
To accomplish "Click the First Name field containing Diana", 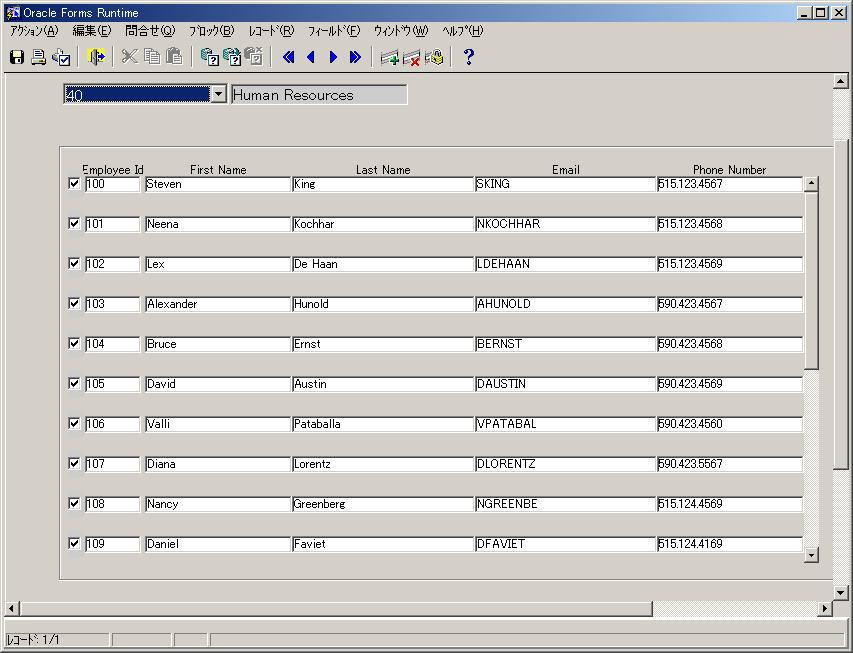I will [218, 464].
